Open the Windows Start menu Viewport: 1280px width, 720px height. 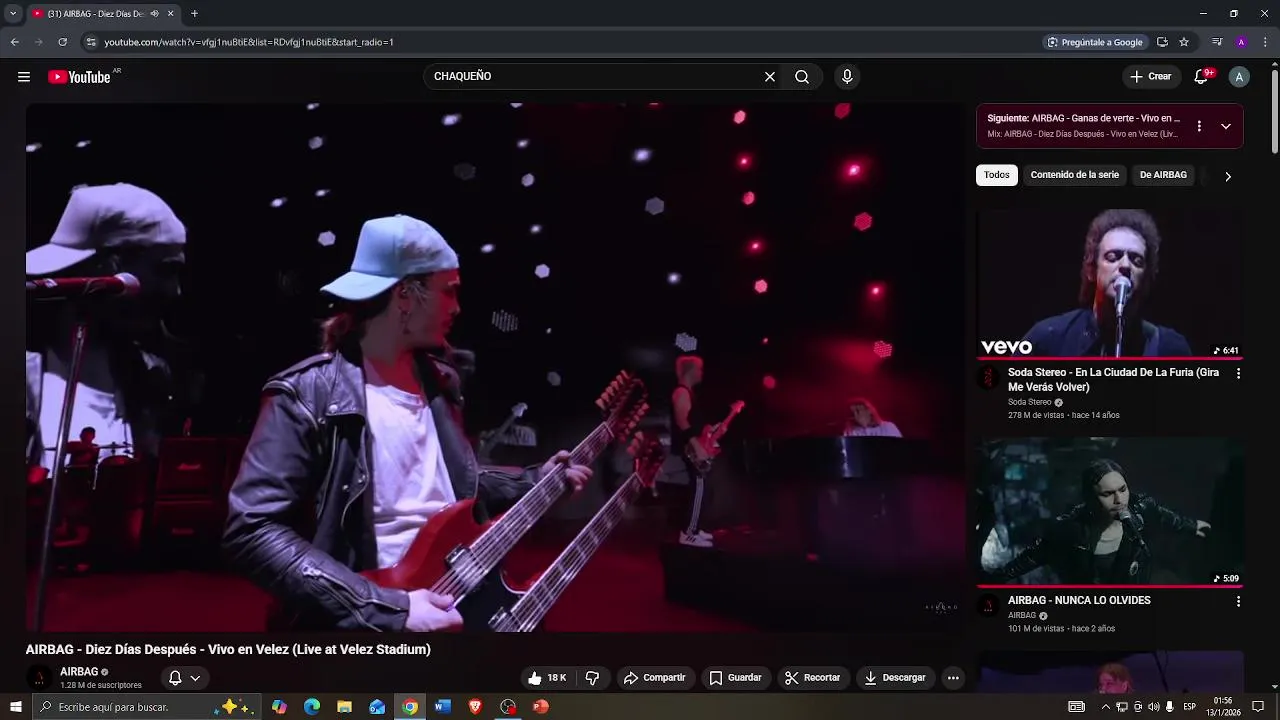[x=16, y=707]
